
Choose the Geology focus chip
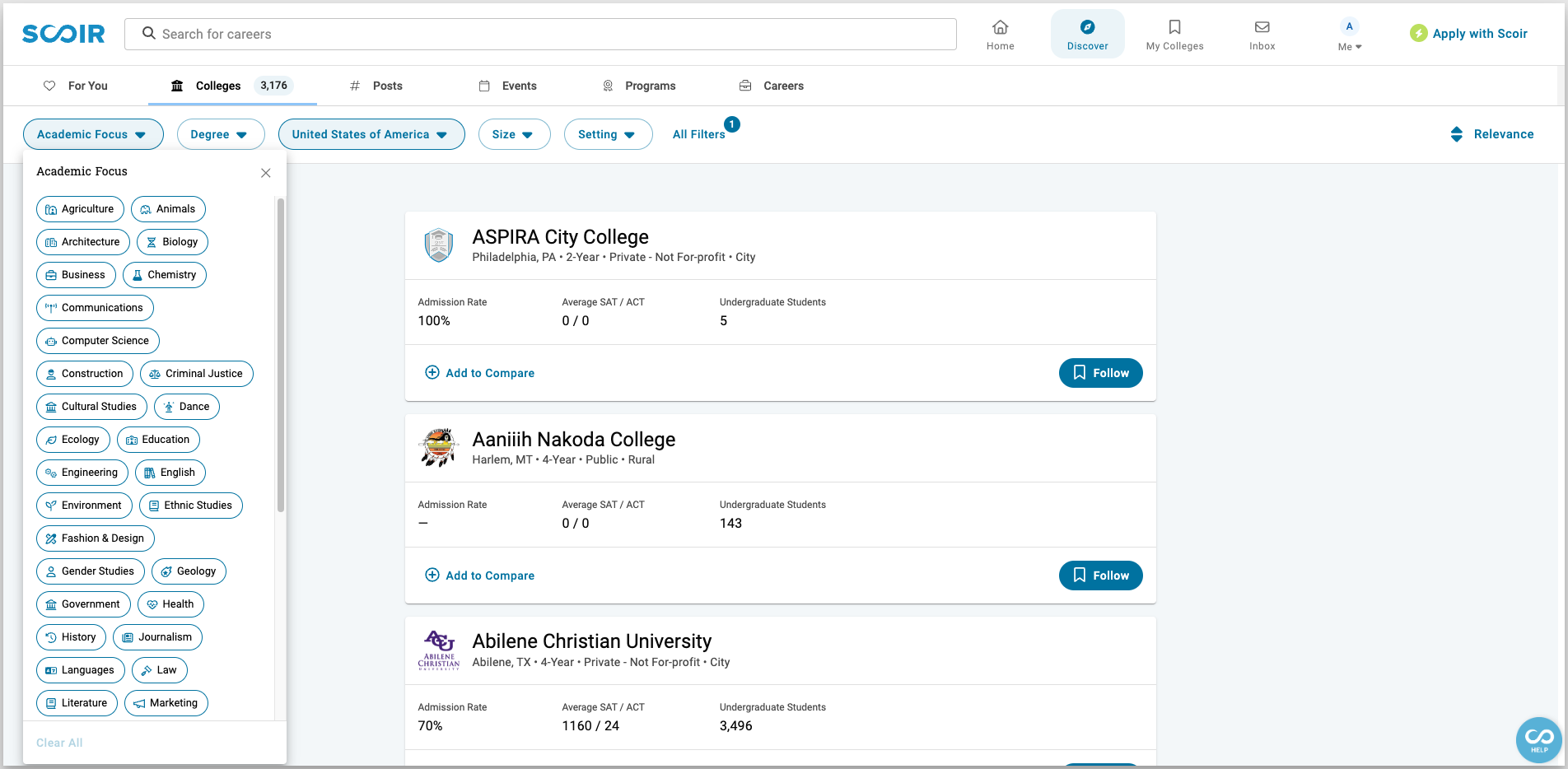(x=189, y=571)
